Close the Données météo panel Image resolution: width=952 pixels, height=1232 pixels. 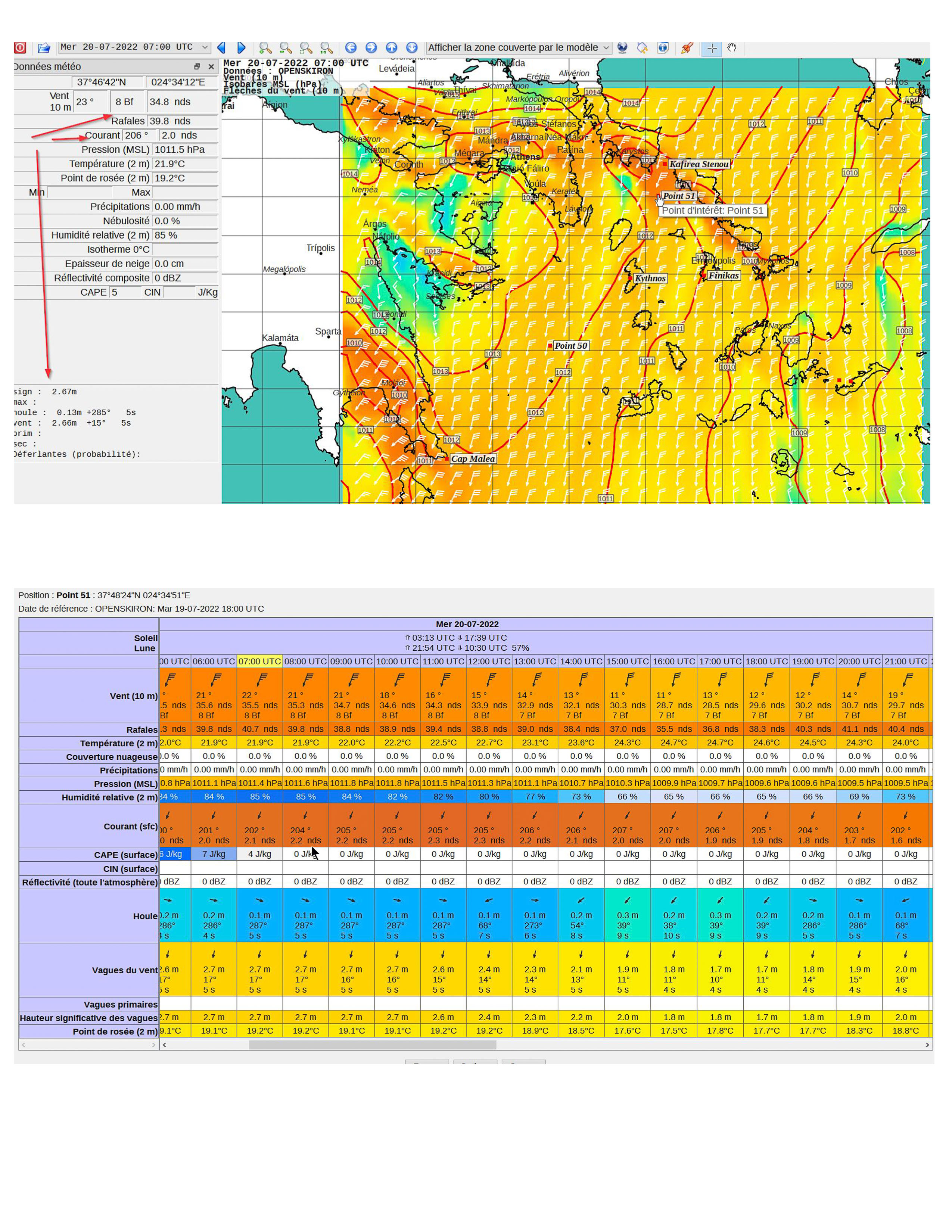pyautogui.click(x=211, y=66)
